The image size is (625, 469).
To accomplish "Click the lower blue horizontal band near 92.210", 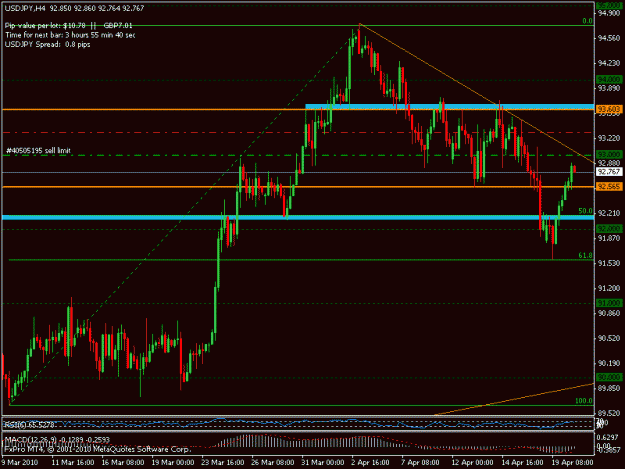I will [298, 217].
